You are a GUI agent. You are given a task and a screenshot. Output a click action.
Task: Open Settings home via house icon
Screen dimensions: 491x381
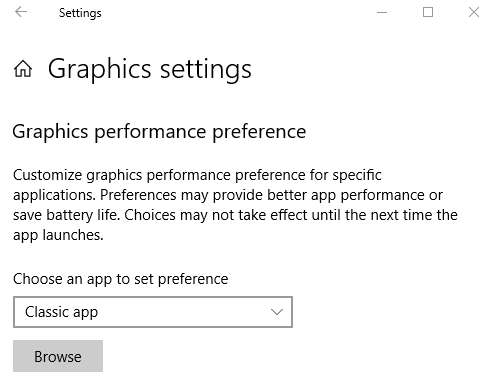click(x=23, y=69)
